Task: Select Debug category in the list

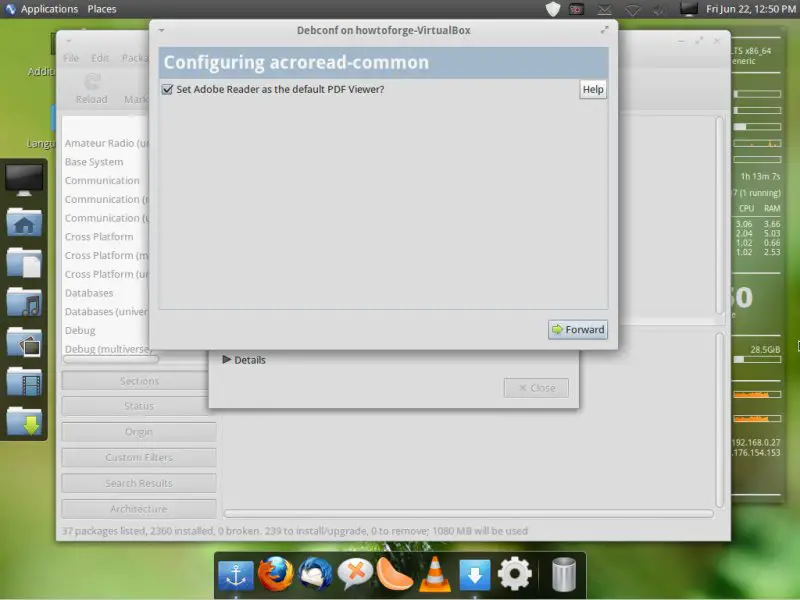Action: coord(80,331)
